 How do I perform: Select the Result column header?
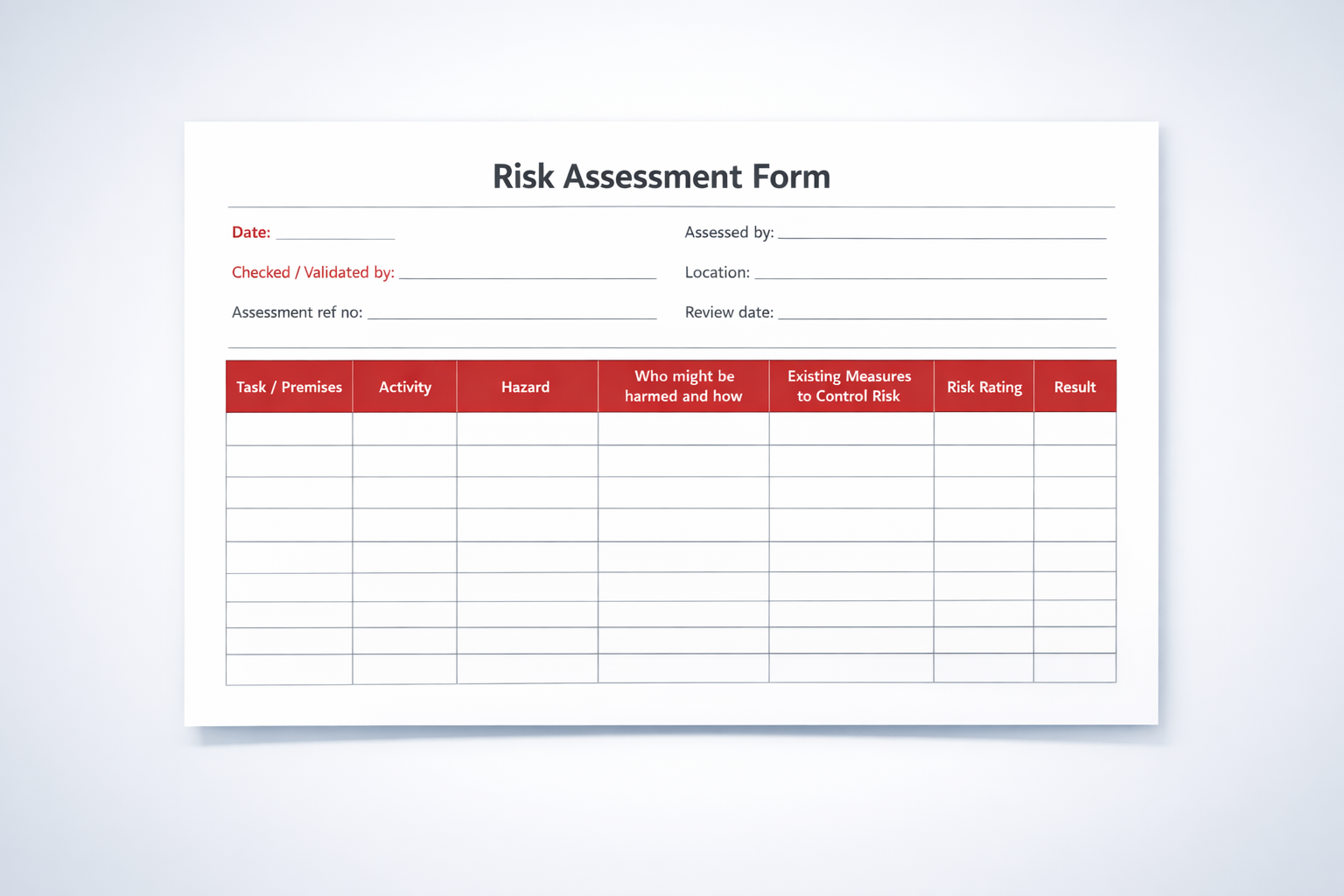[x=1075, y=387]
